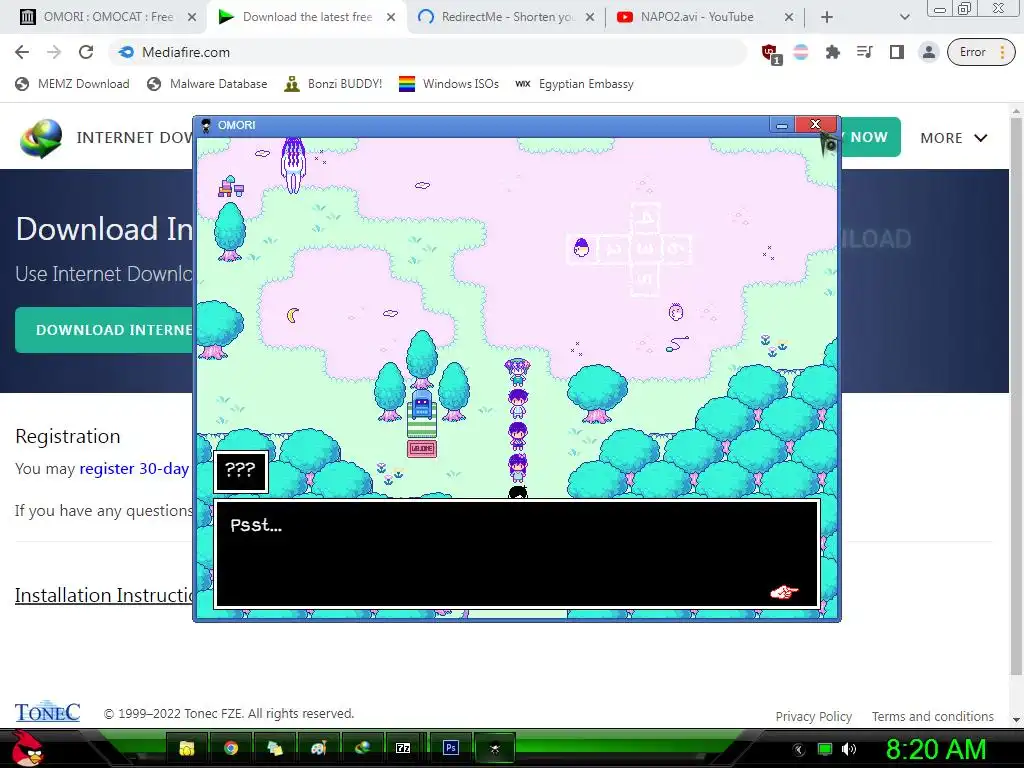This screenshot has width=1024, height=768.
Task: Show hidden tray icons arrow
Action: tap(799, 749)
